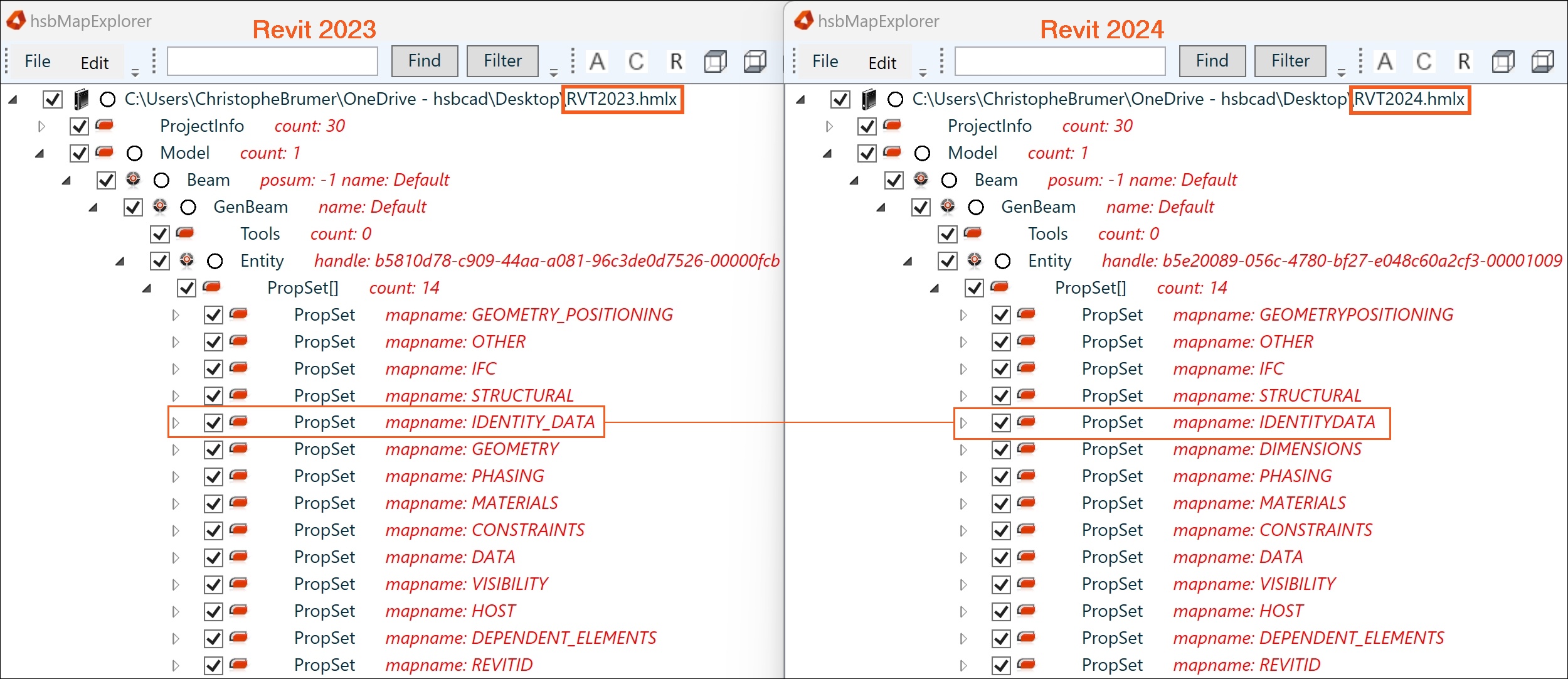Click the C toolbar icon in Revit 2023 window
1568x679 pixels.
click(636, 61)
